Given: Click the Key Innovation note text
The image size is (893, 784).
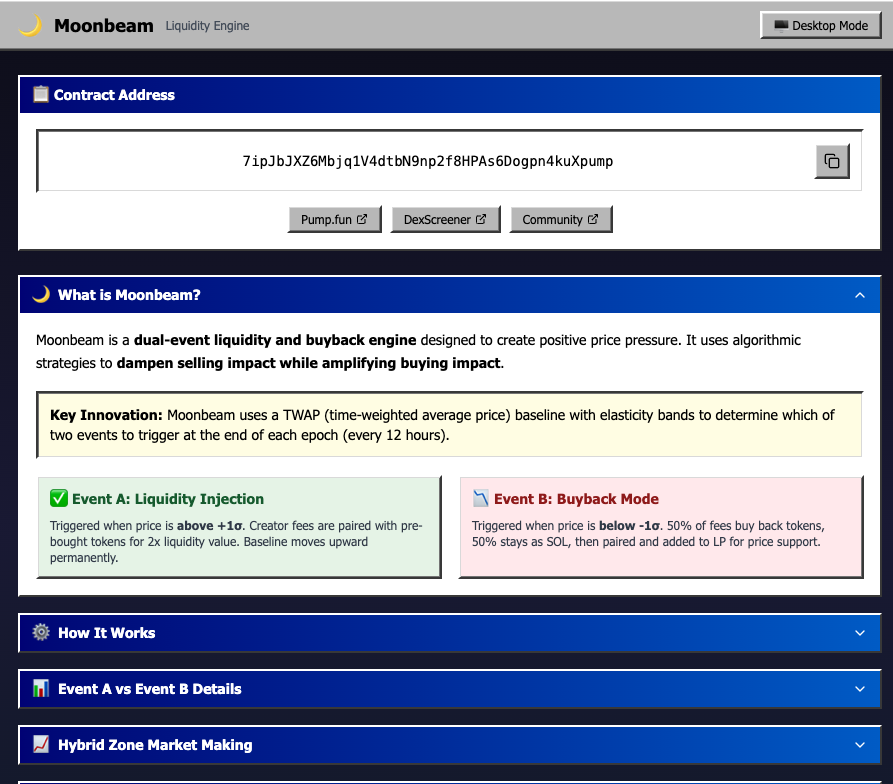Looking at the screenshot, I should (442, 425).
